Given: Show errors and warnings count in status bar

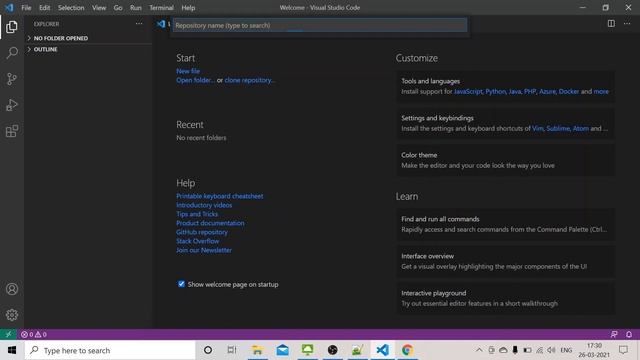Looking at the screenshot, I should pyautogui.click(x=34, y=334).
